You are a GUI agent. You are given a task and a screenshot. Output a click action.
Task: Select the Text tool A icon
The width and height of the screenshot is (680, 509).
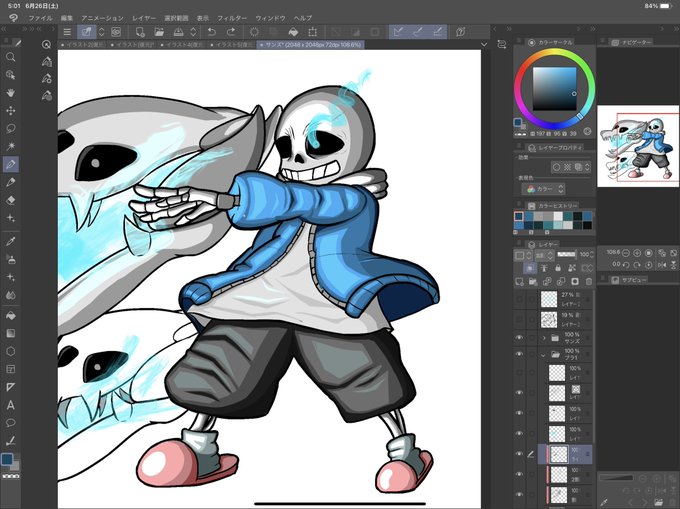click(11, 405)
